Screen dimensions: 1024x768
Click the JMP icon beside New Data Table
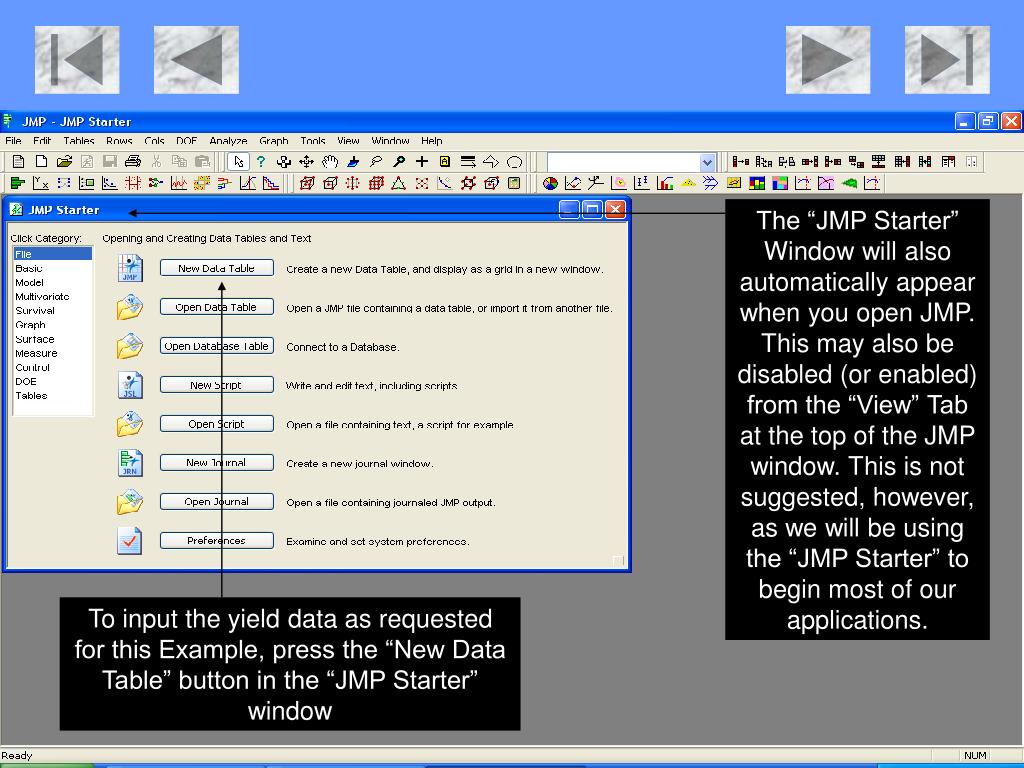click(130, 268)
